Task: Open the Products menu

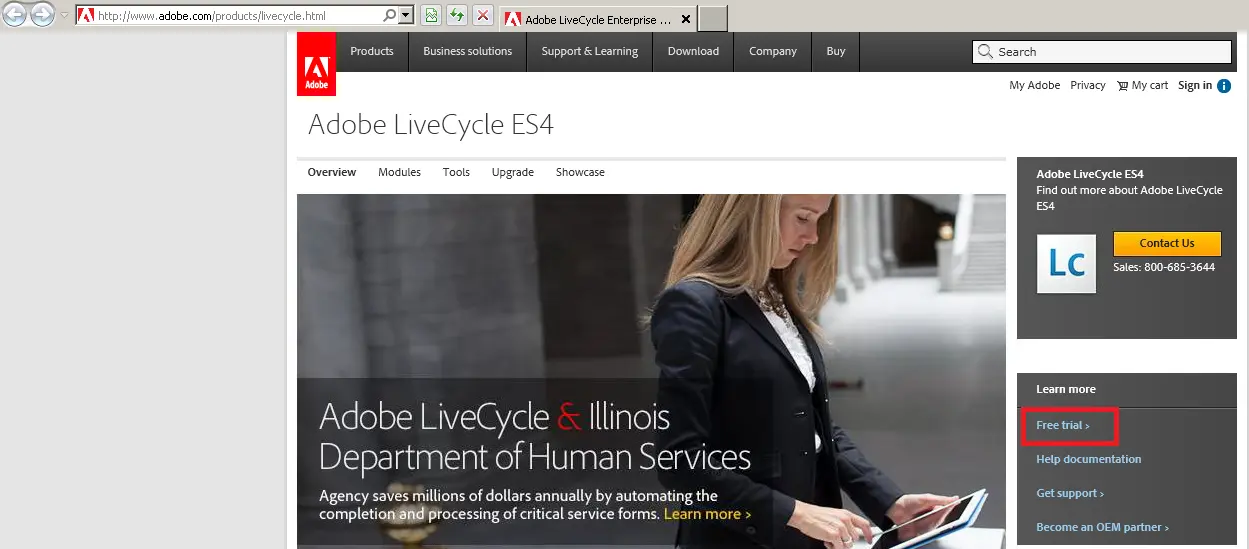Action: (x=372, y=52)
